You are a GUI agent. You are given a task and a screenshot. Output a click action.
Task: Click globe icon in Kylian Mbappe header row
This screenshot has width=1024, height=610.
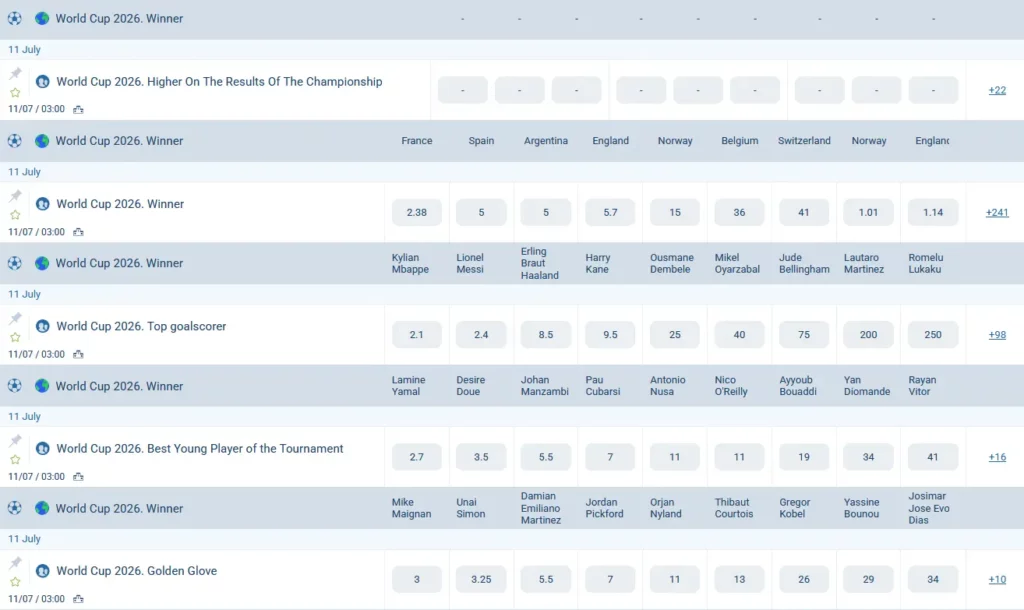pyautogui.click(x=42, y=263)
